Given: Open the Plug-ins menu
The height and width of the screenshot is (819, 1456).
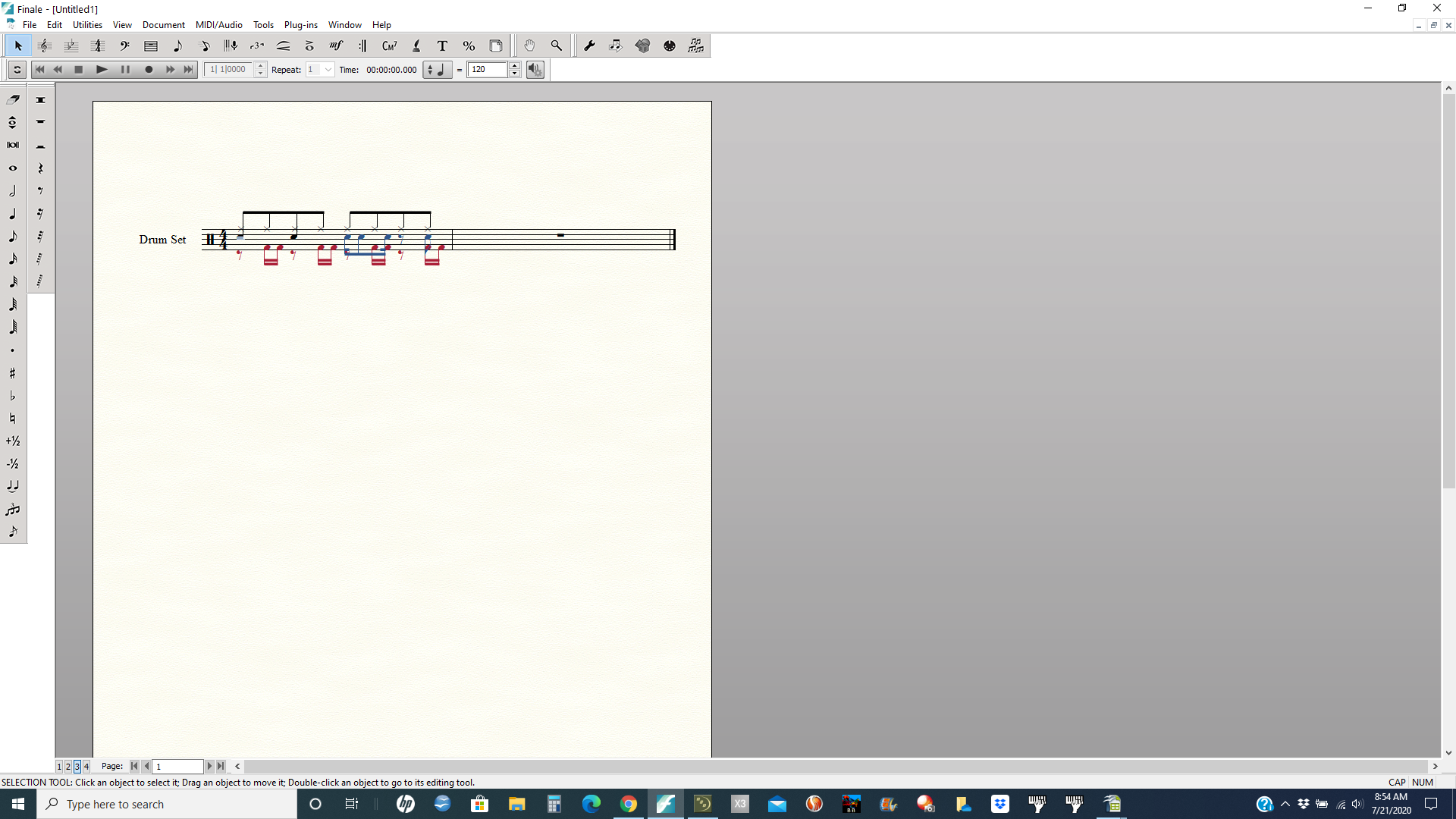Looking at the screenshot, I should click(300, 25).
